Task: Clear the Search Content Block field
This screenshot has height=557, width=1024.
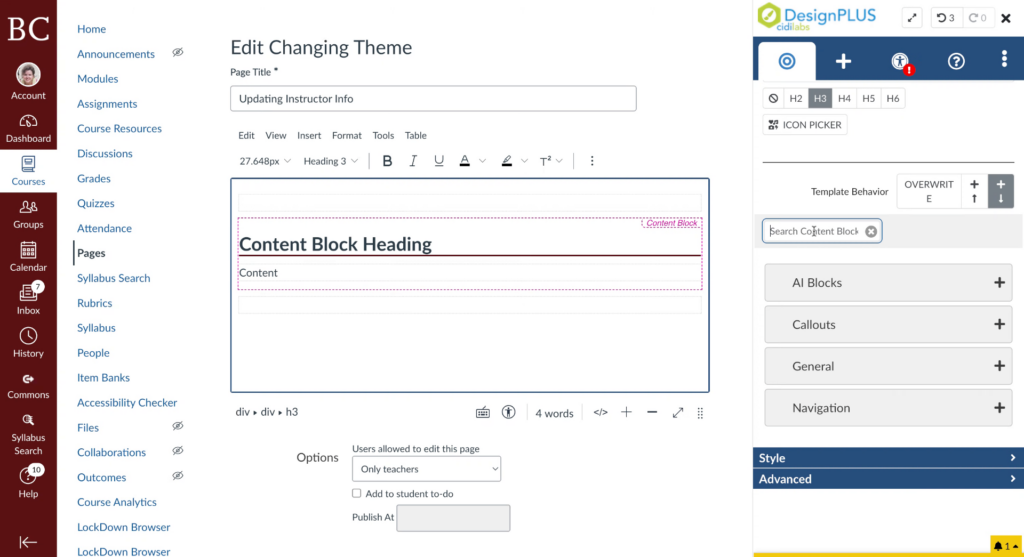Action: click(871, 231)
